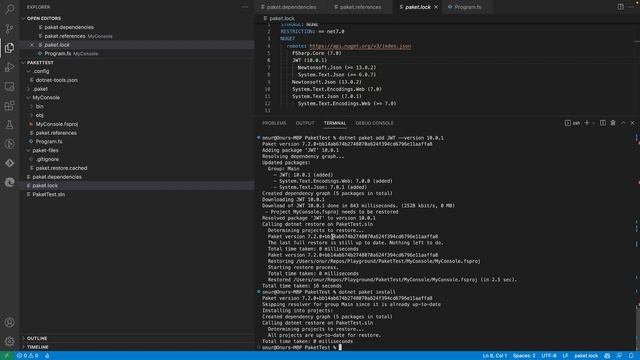This screenshot has width=640, height=360.
Task: Open Program.fs in the file tree
Action: coord(137,142)
